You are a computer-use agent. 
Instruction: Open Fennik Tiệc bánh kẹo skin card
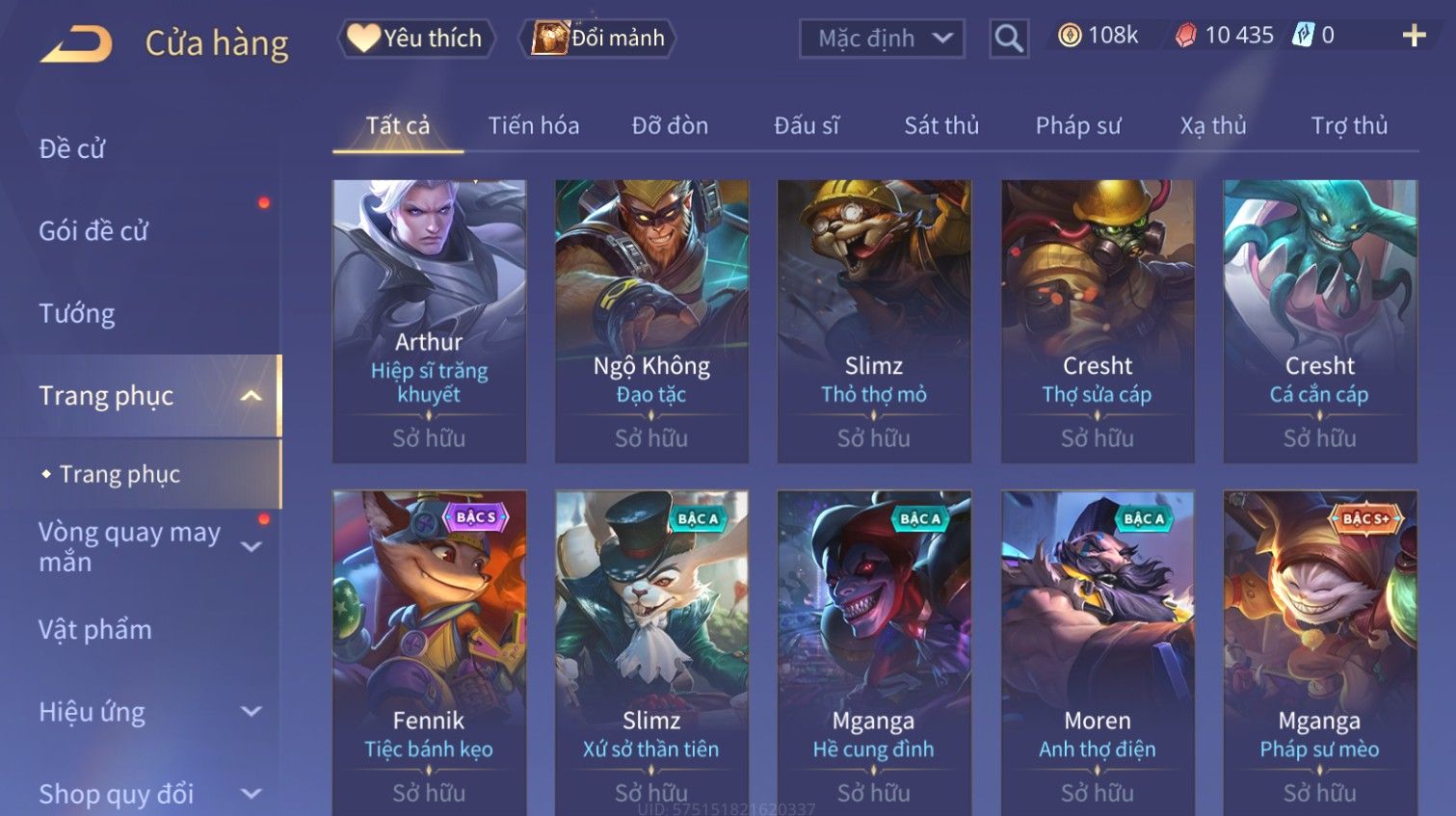point(429,653)
